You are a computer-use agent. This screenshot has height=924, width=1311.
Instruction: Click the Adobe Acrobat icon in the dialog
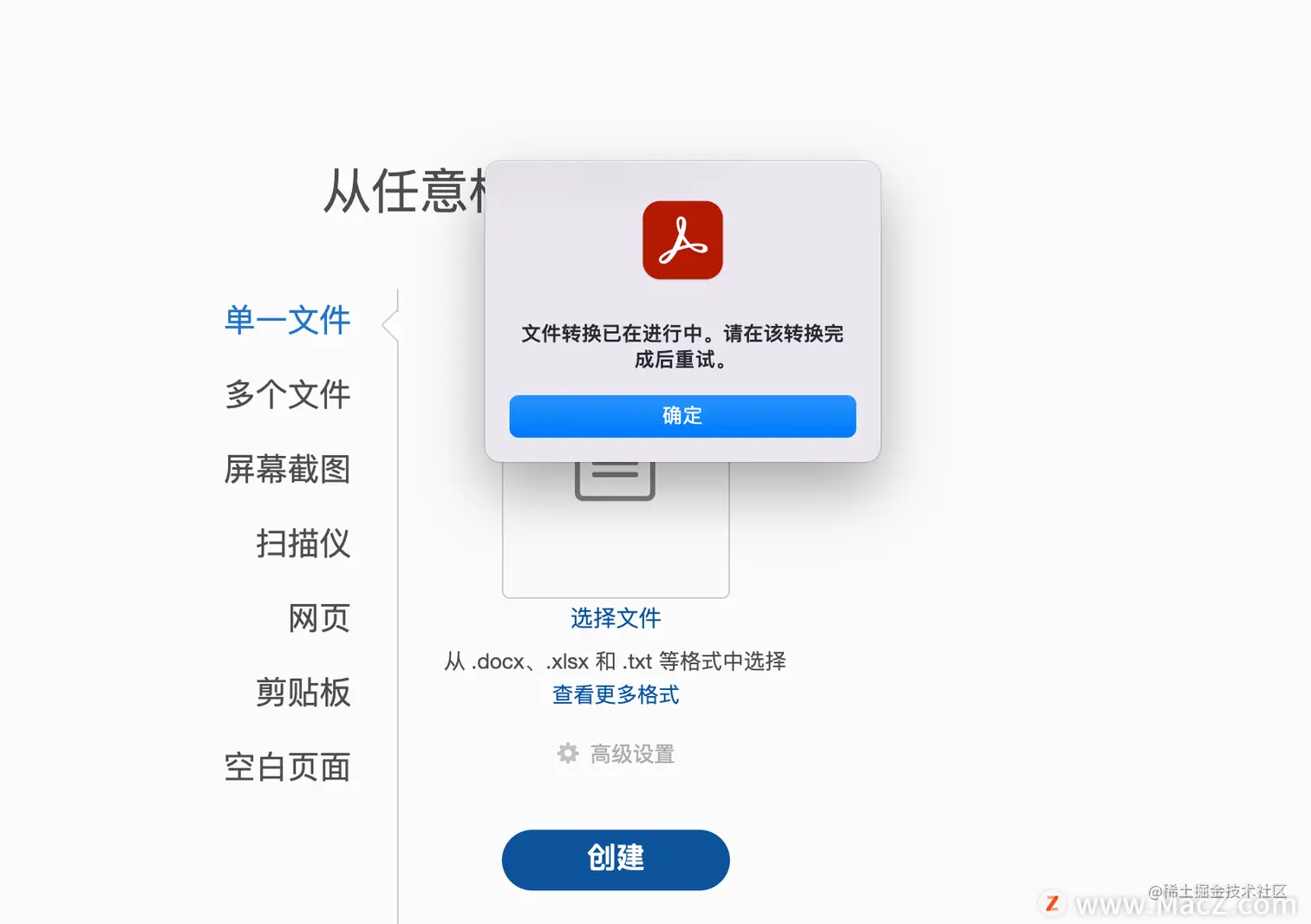[682, 240]
